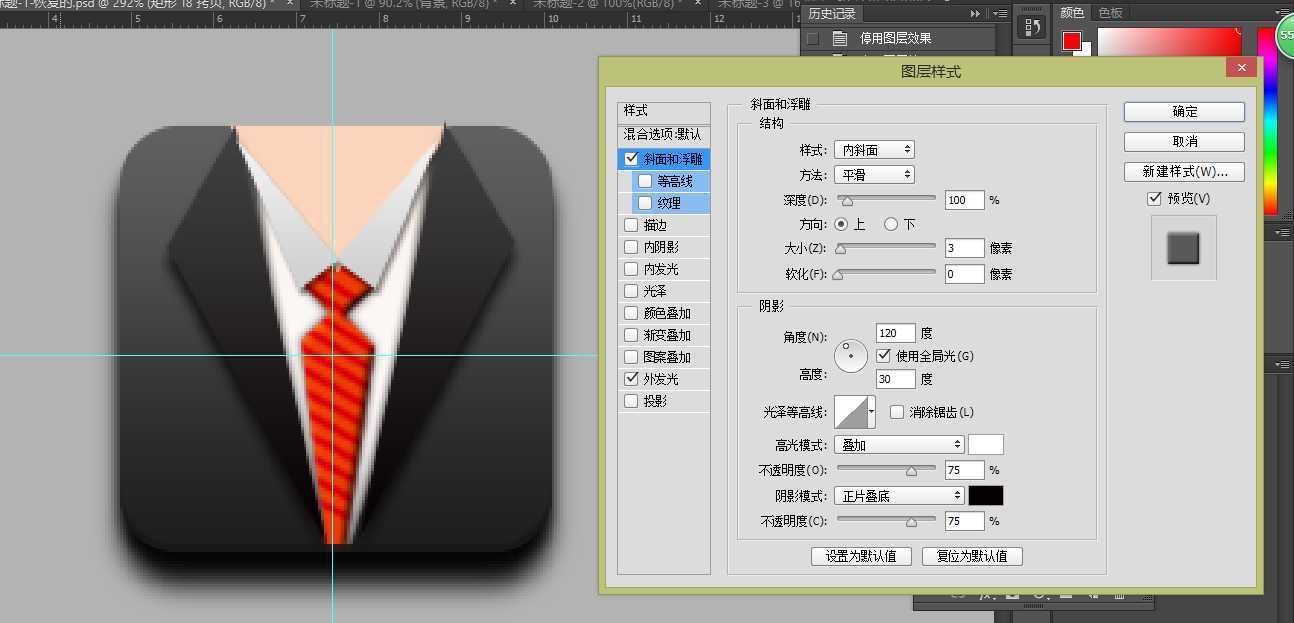Close the 未标题-2 document tab
Screen dimensions: 1294x623
pos(699,3)
